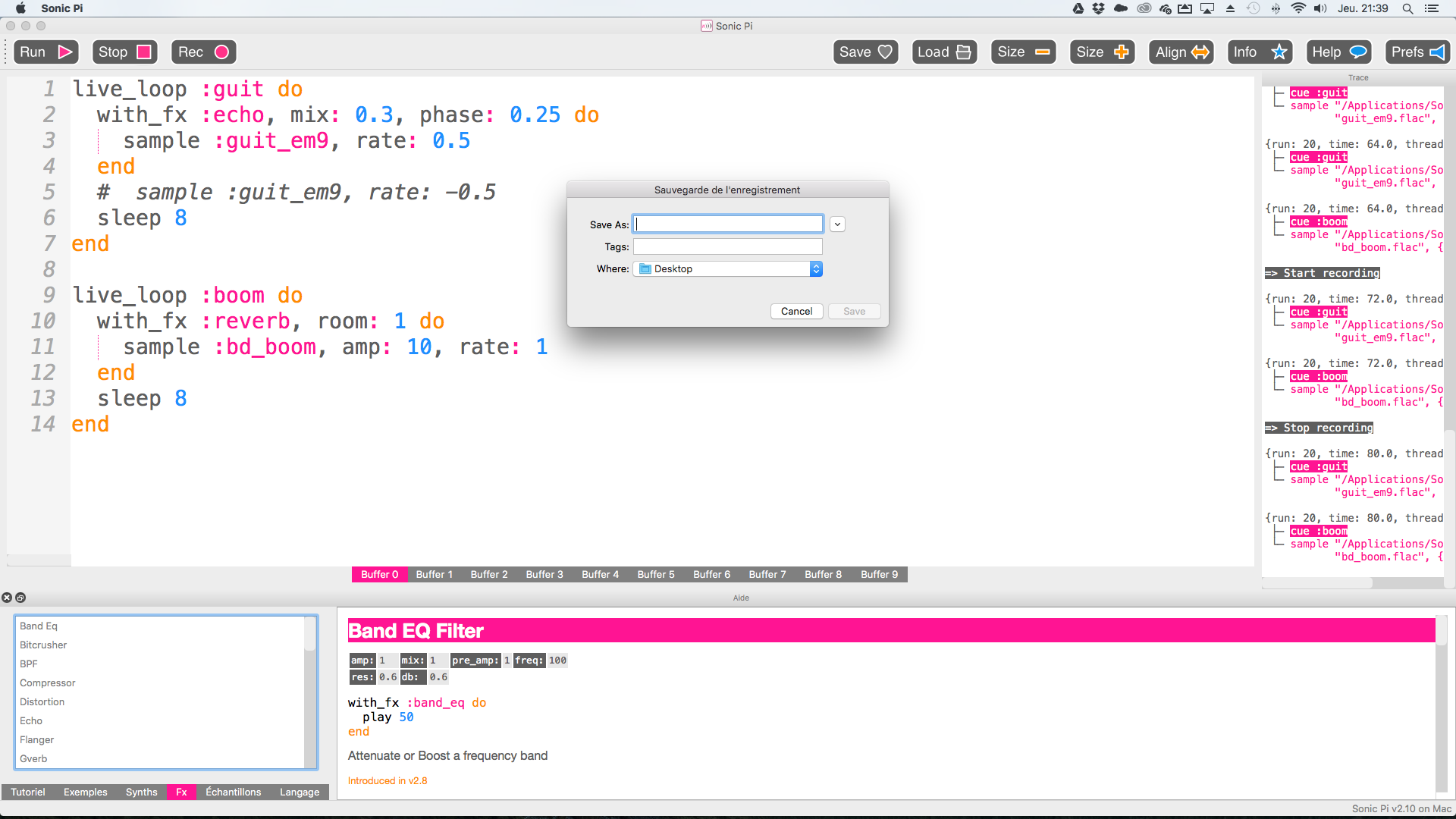This screenshot has height=819, width=1456.
Task: Click the clock showing Jeu. 21:39
Action: click(x=1363, y=8)
